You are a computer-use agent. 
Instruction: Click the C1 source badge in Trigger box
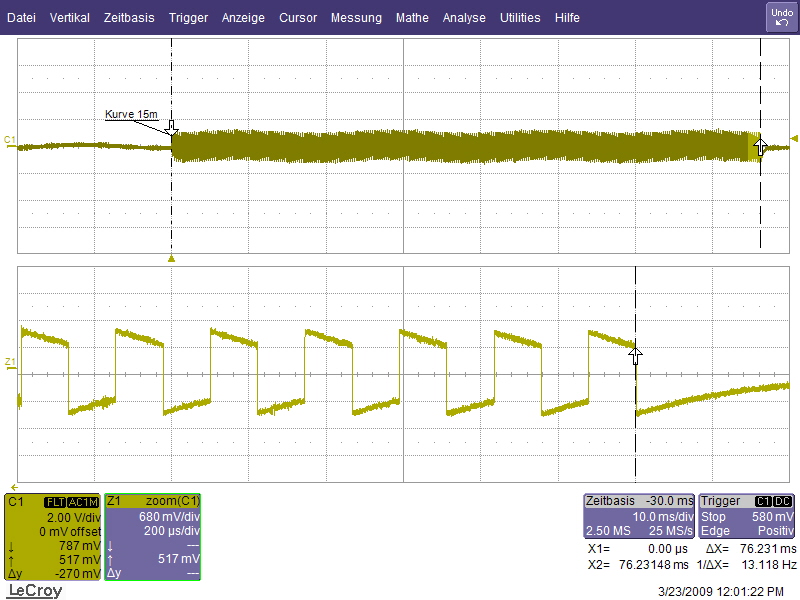(763, 502)
